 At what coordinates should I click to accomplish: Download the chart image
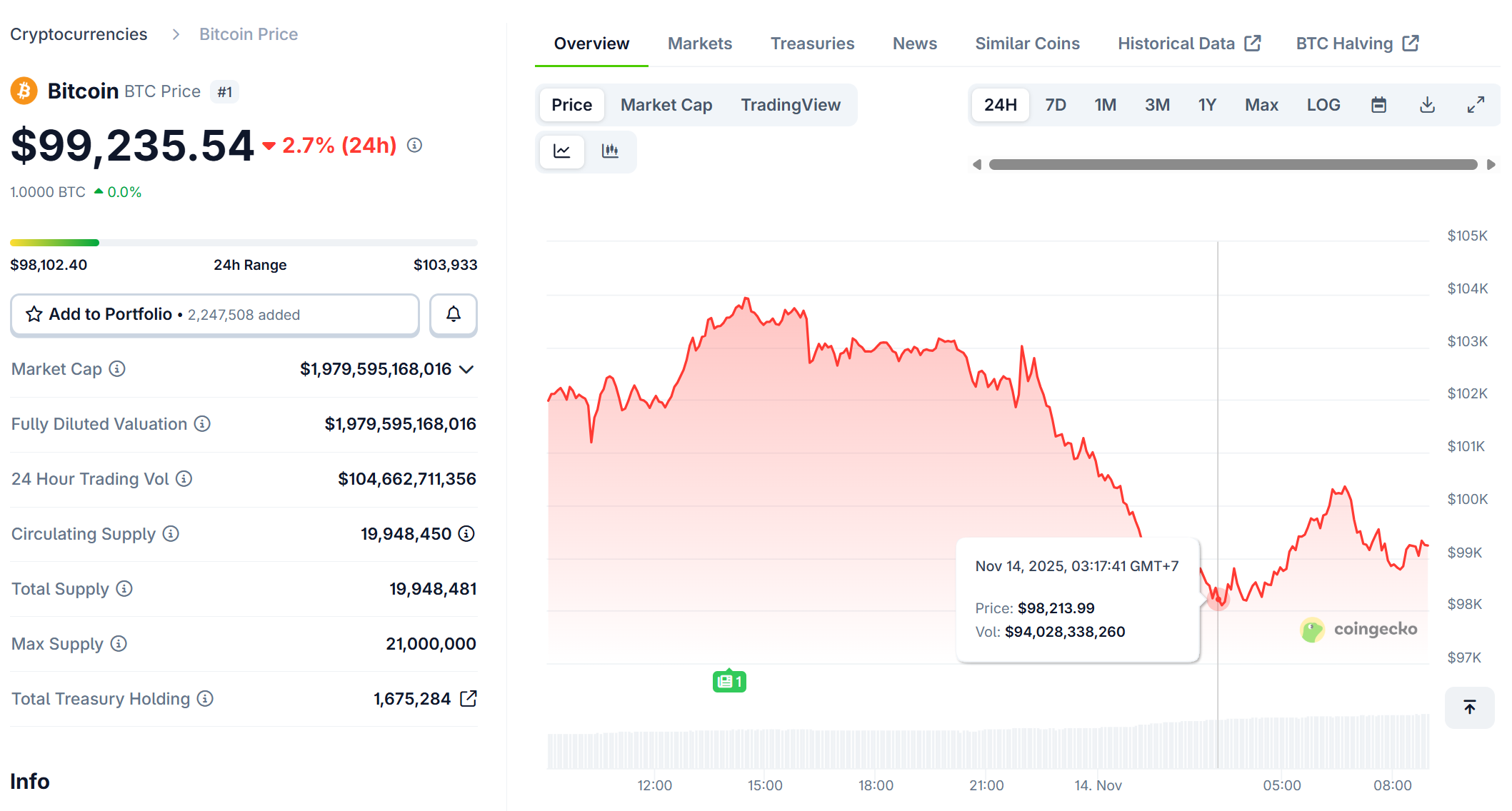pos(1427,104)
